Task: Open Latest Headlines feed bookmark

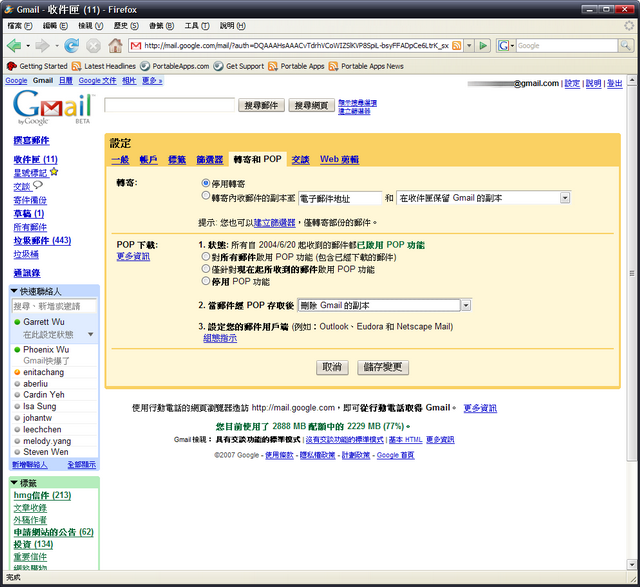Action: pos(104,66)
